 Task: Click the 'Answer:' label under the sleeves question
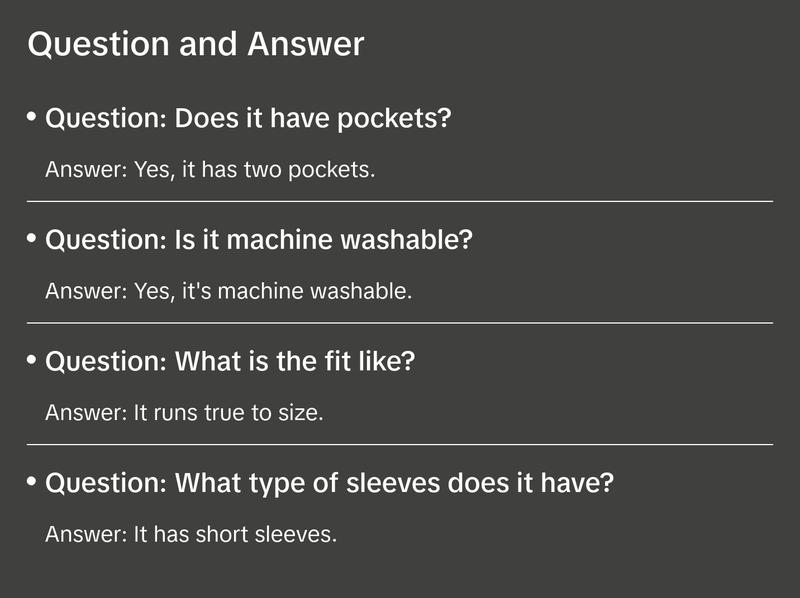point(86,534)
